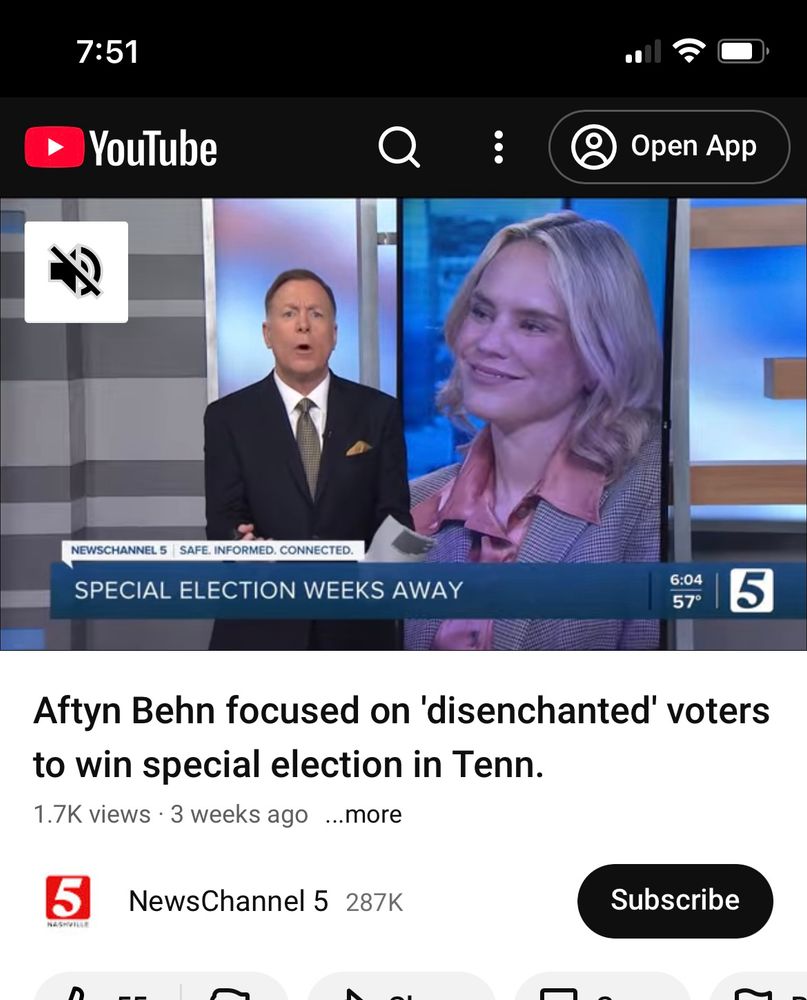Tap the video title about Aftyn Behn
807x1000 pixels.
tap(401, 737)
